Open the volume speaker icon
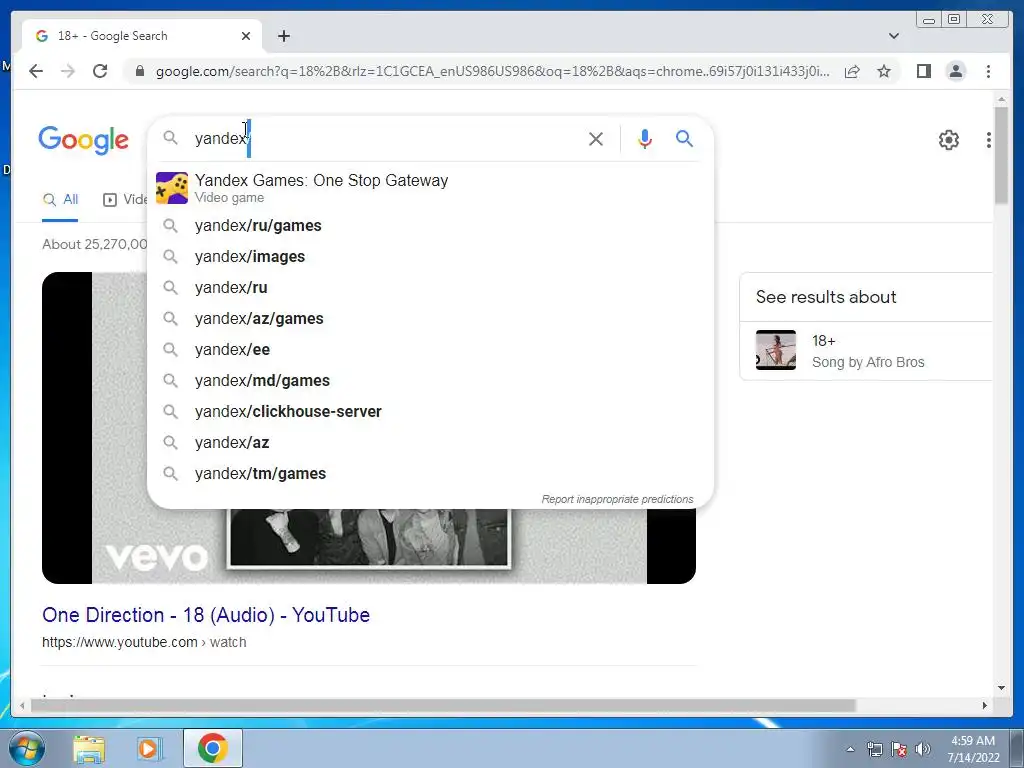Screen dimensions: 1024x768 pos(923,750)
